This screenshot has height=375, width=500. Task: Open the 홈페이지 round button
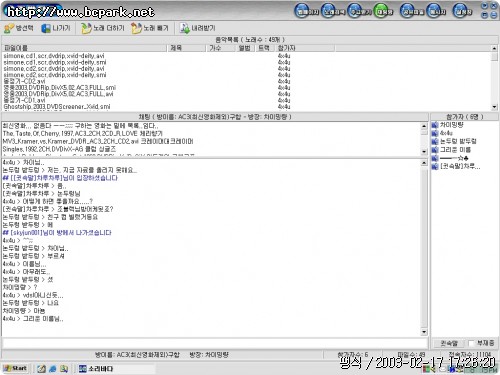[306, 11]
